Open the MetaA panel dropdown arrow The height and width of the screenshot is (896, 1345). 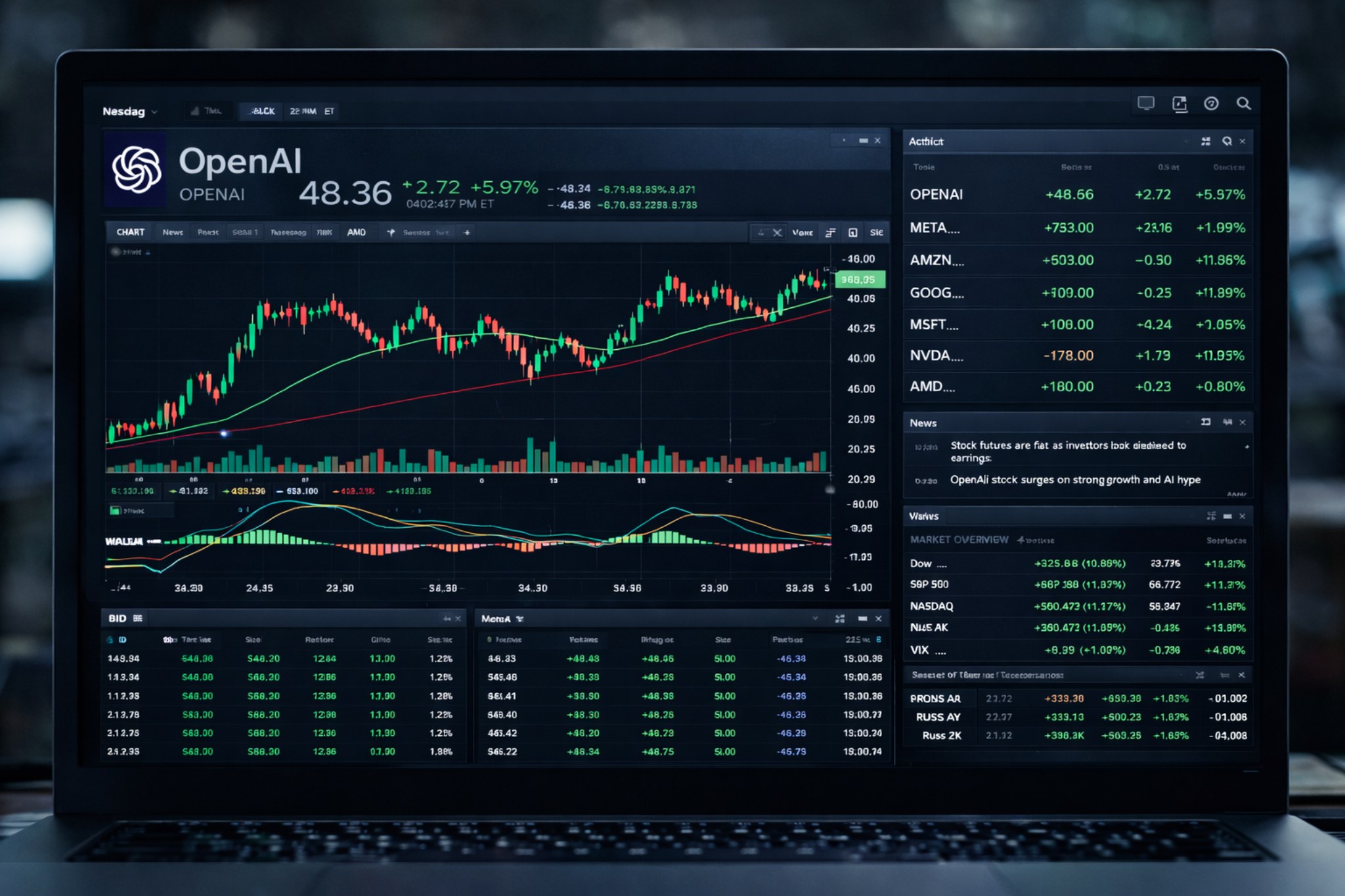click(519, 619)
